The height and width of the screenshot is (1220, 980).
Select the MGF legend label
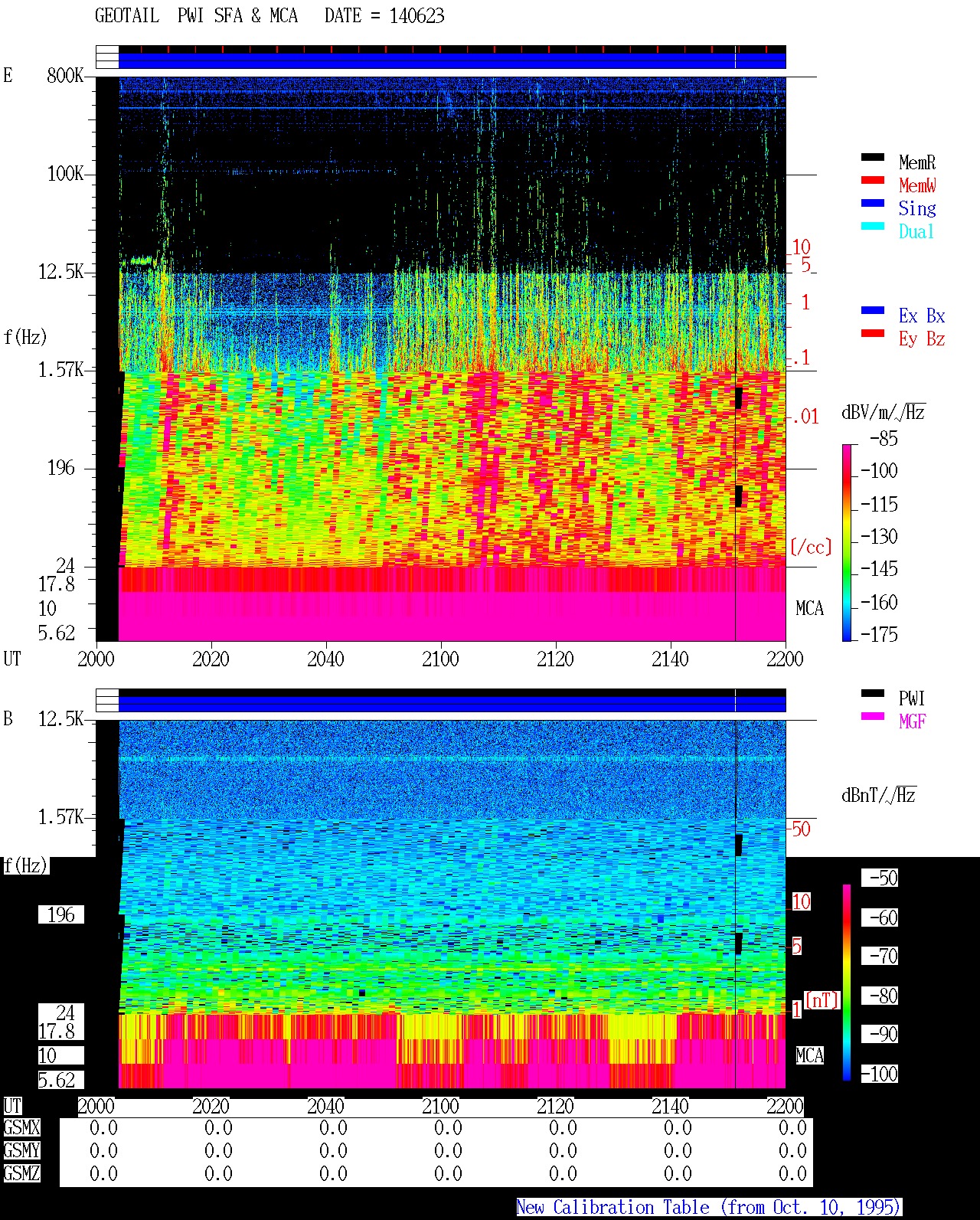912,721
